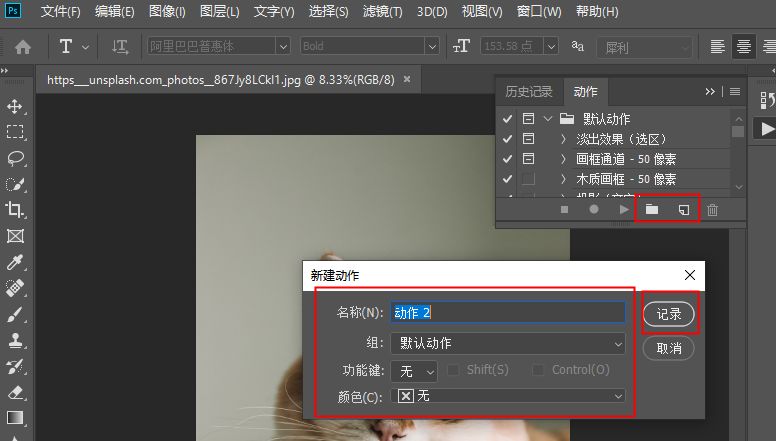The width and height of the screenshot is (776, 441).
Task: Check the Control(O) checkbox
Action: coord(538,370)
